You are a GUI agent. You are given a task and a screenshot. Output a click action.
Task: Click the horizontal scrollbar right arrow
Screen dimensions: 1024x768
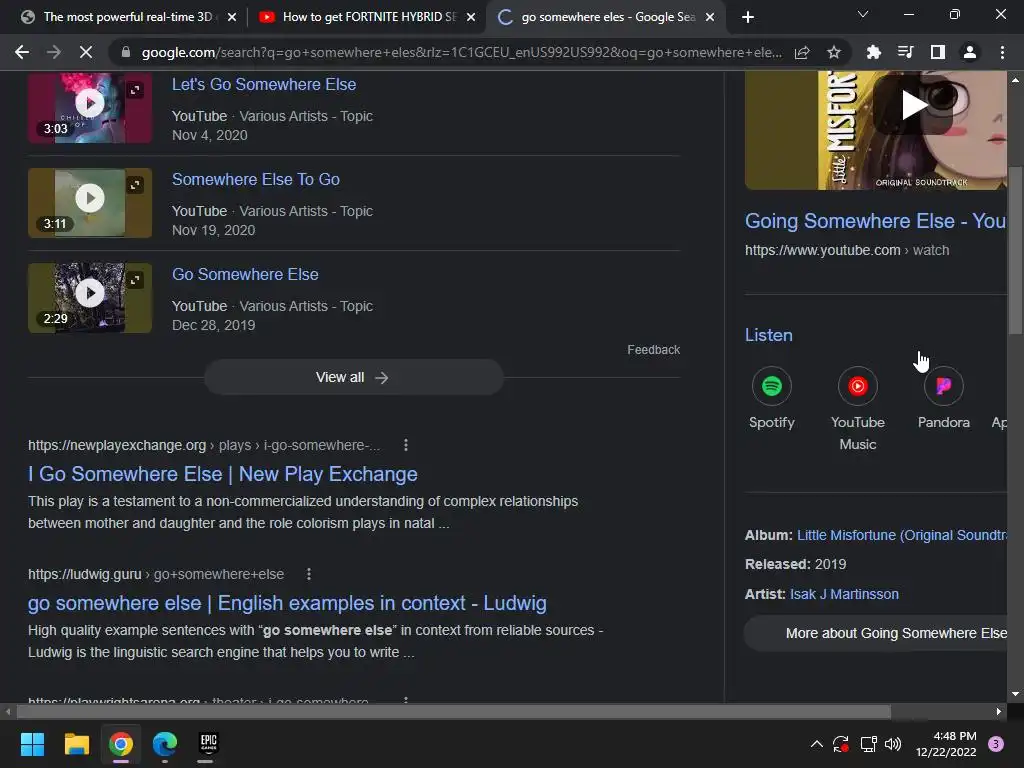tap(999, 711)
